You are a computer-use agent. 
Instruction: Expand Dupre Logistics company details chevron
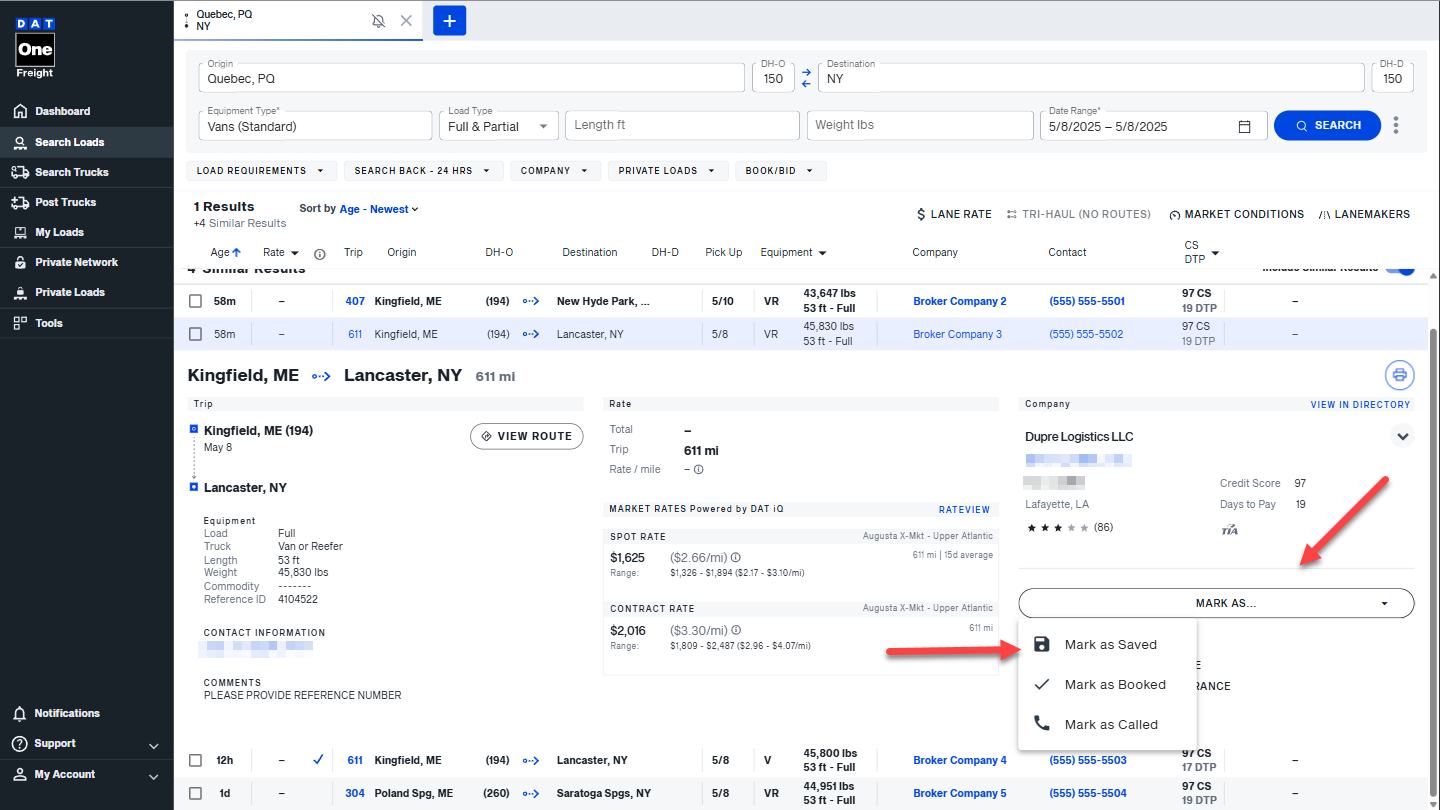click(x=1402, y=436)
